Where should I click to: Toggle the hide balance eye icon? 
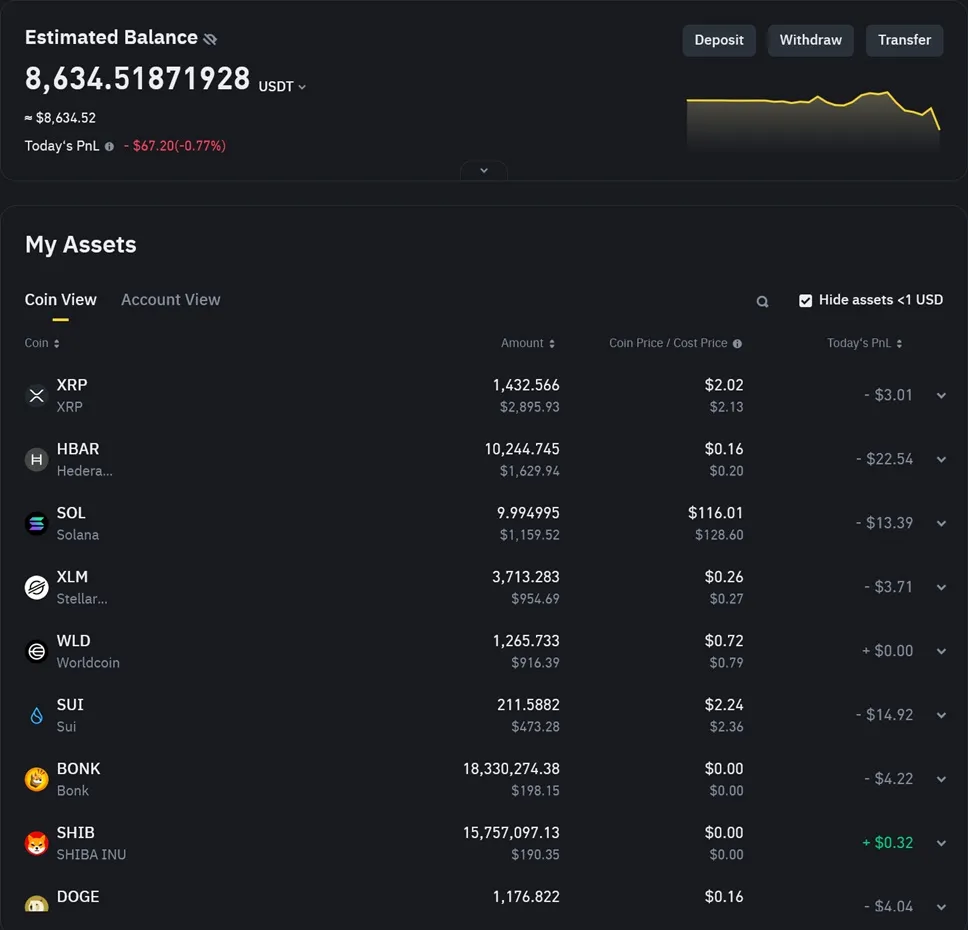point(210,39)
